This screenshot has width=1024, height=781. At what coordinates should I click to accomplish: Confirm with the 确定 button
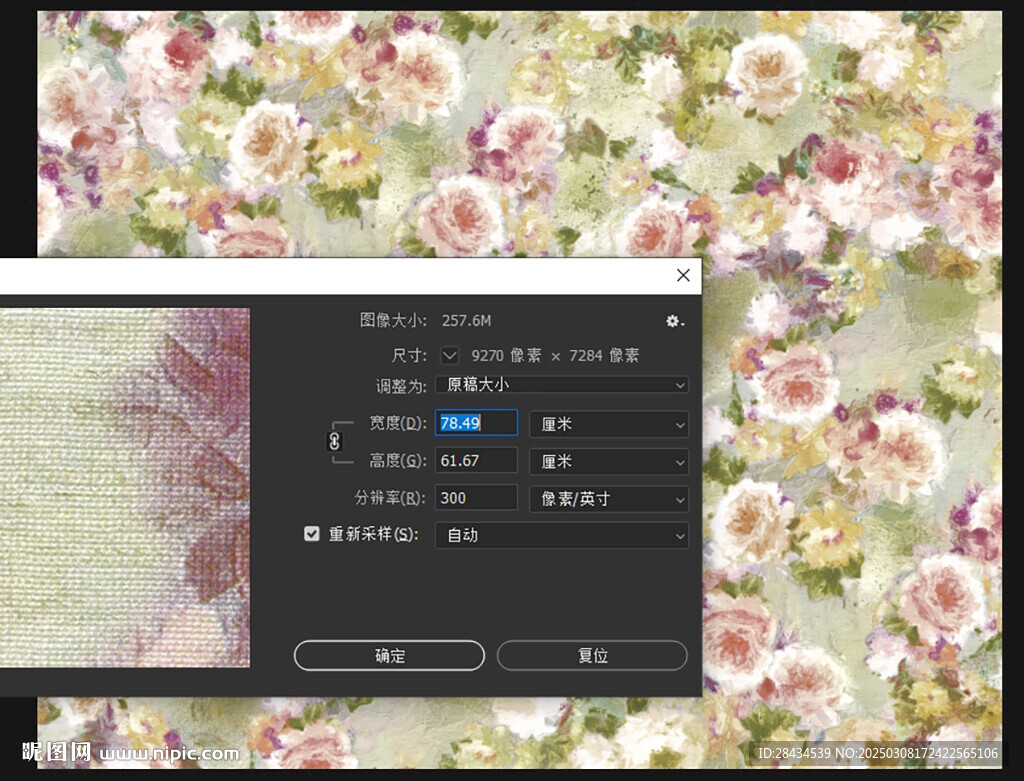(389, 655)
